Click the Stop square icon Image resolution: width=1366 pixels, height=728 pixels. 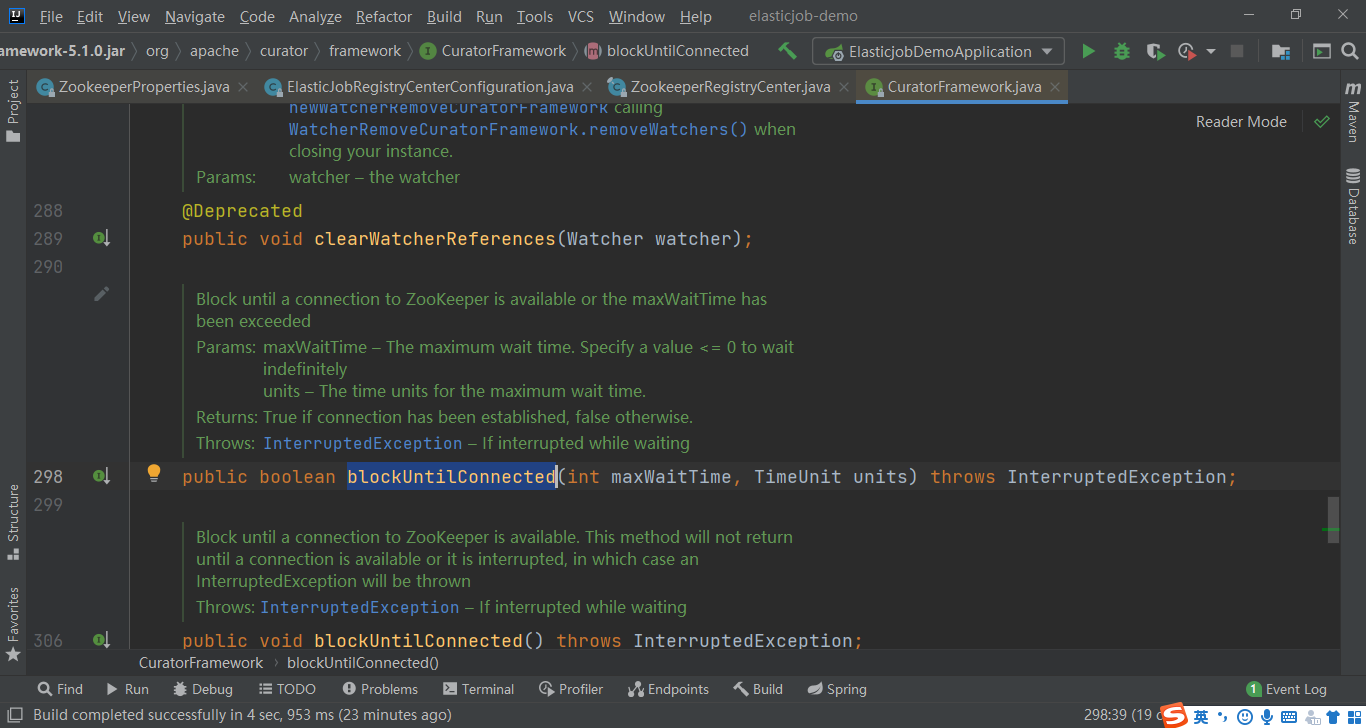coord(1237,51)
